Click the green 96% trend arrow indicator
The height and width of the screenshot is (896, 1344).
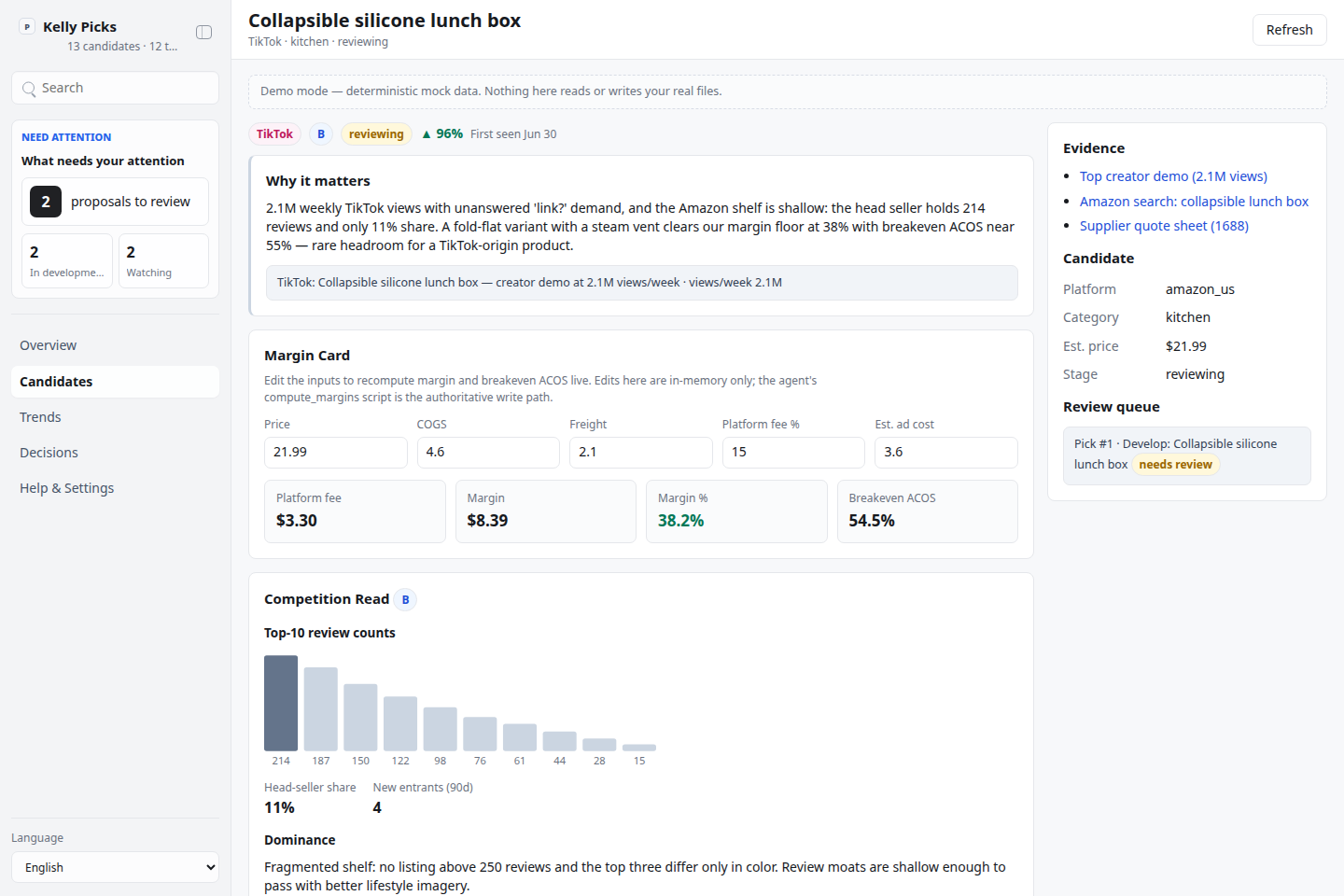click(x=427, y=134)
